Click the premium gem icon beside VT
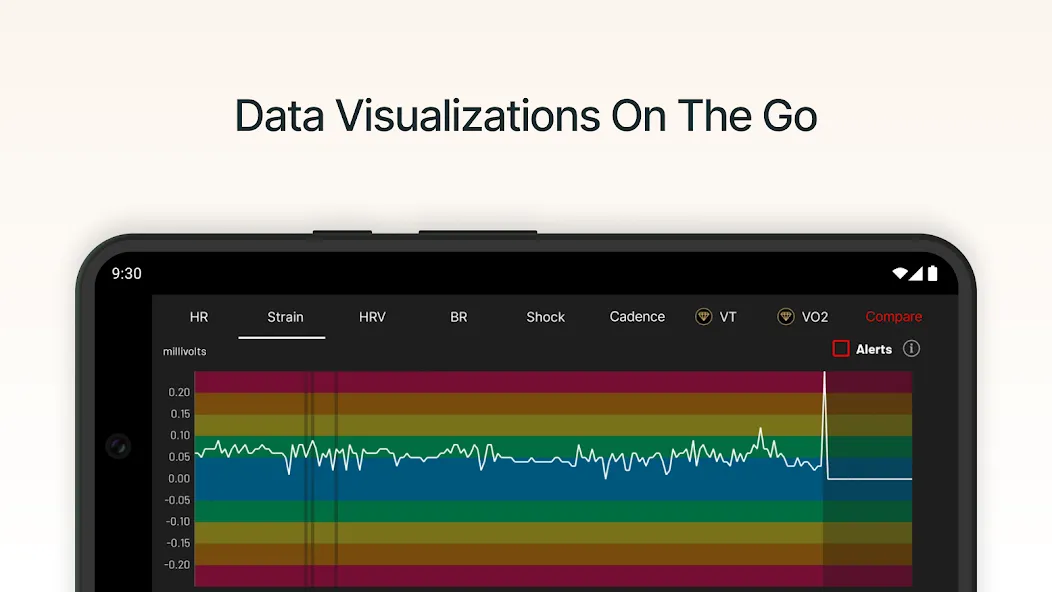This screenshot has width=1052, height=592. pyautogui.click(x=703, y=316)
